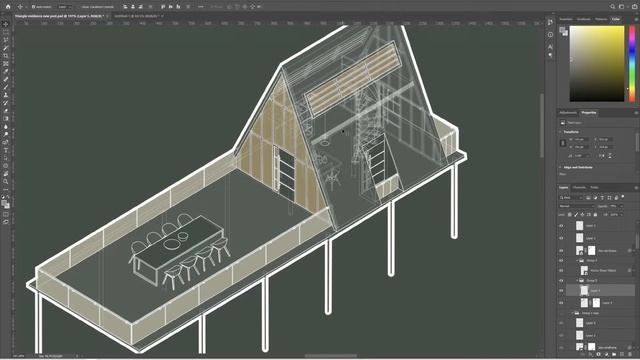Click Flip vertical icon in Properties
This screenshot has height=360, width=640.
610,156
